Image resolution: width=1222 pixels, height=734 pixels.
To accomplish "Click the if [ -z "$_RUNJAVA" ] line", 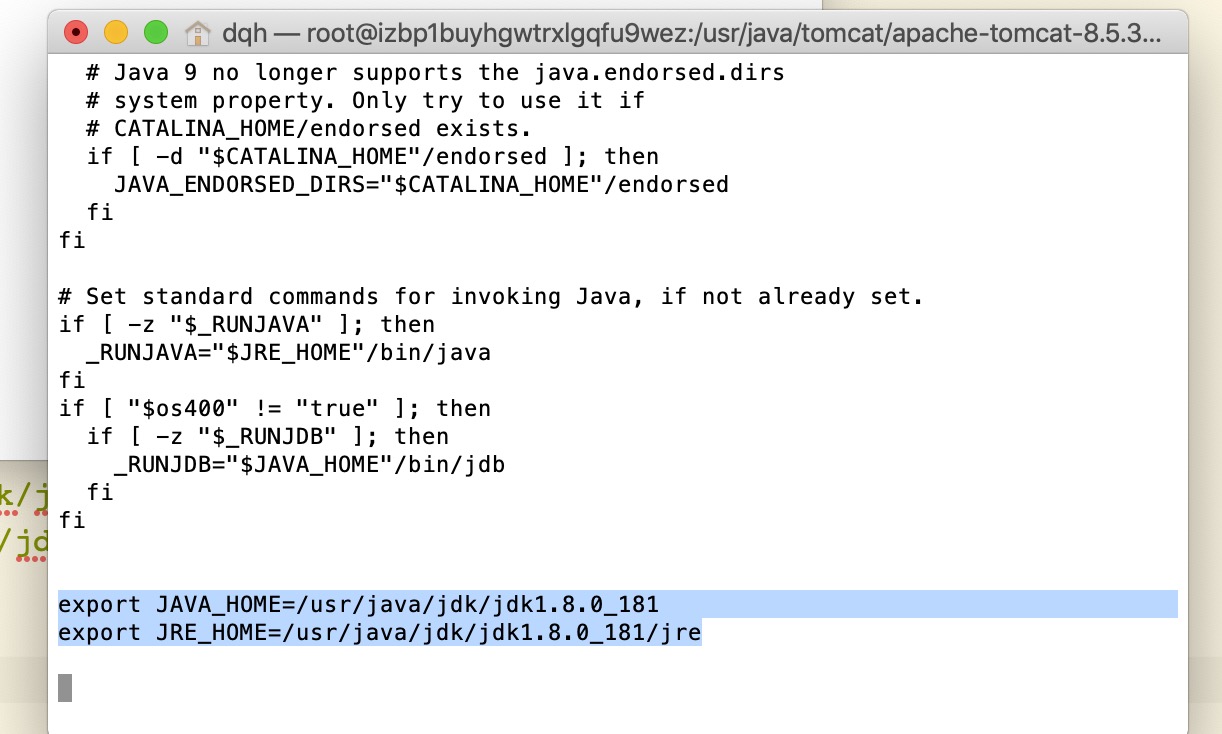I will click(246, 324).
